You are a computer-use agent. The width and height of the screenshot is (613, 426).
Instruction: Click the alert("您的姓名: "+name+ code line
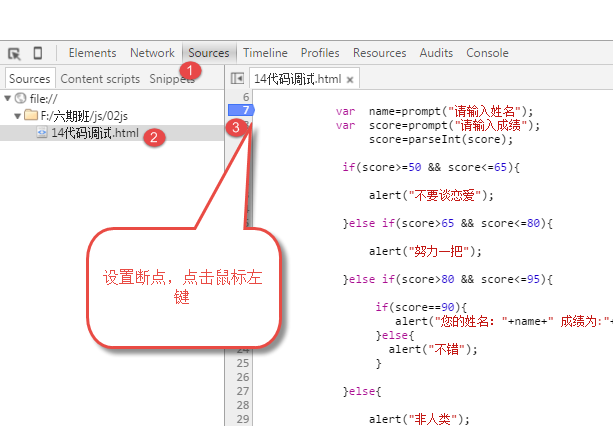pyautogui.click(x=504, y=321)
